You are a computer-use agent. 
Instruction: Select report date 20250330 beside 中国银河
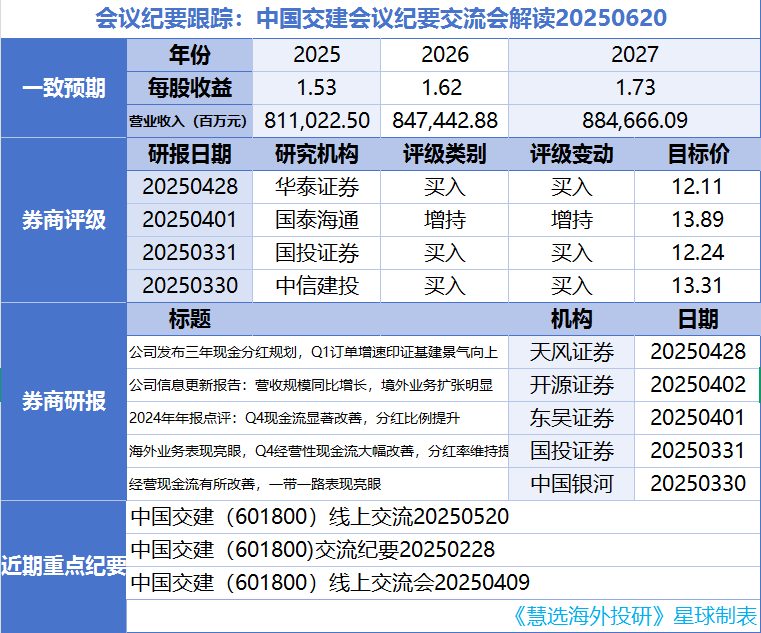tap(698, 484)
